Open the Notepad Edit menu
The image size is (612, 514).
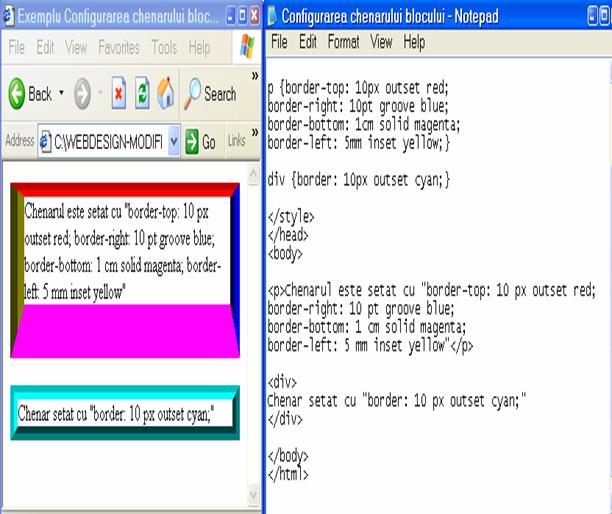[308, 42]
